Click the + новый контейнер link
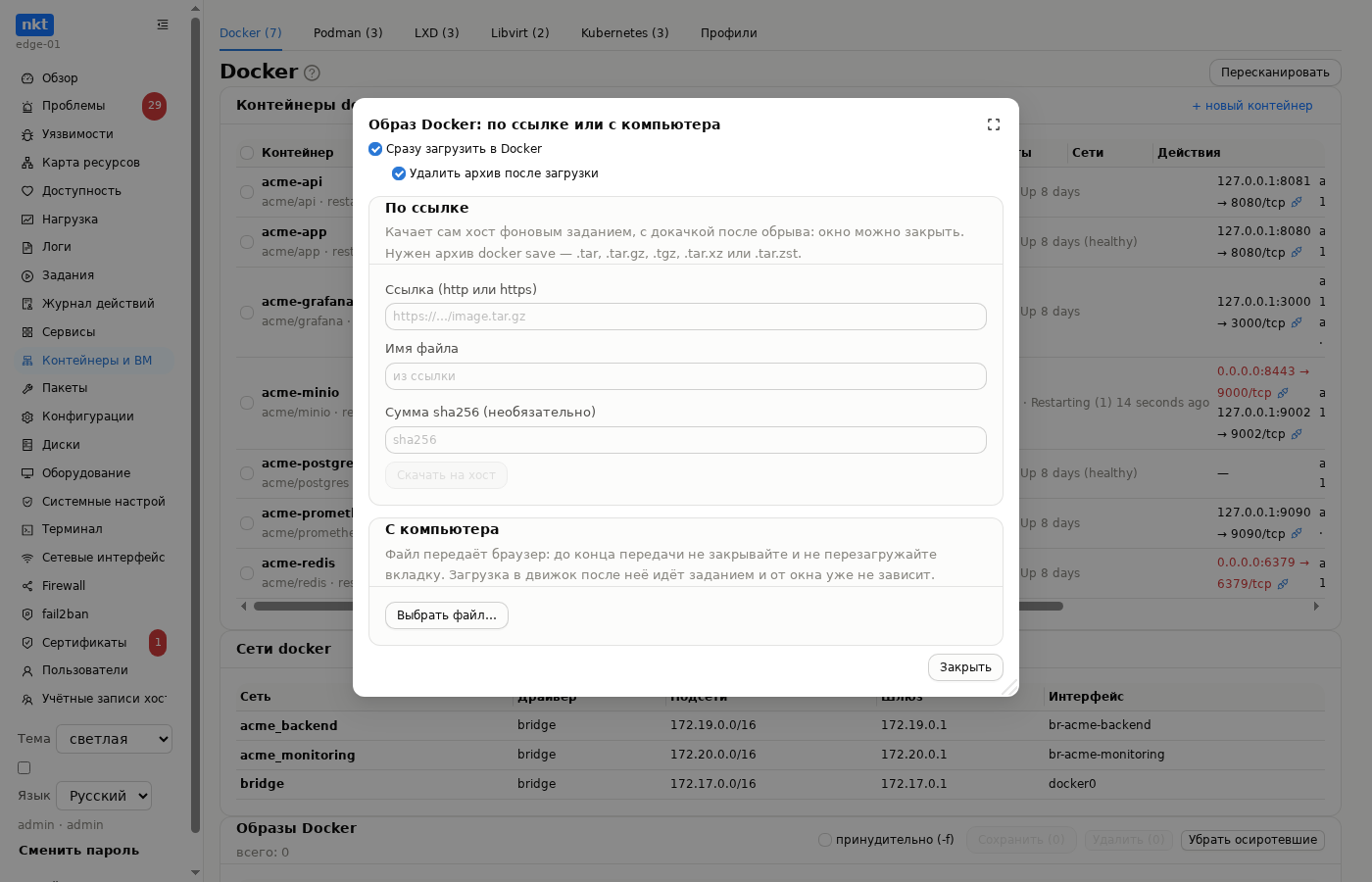 pyautogui.click(x=1252, y=106)
